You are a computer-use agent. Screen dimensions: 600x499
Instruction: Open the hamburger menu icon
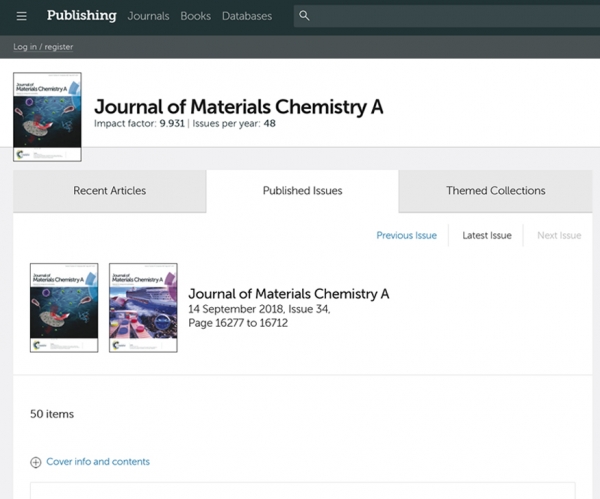21,16
